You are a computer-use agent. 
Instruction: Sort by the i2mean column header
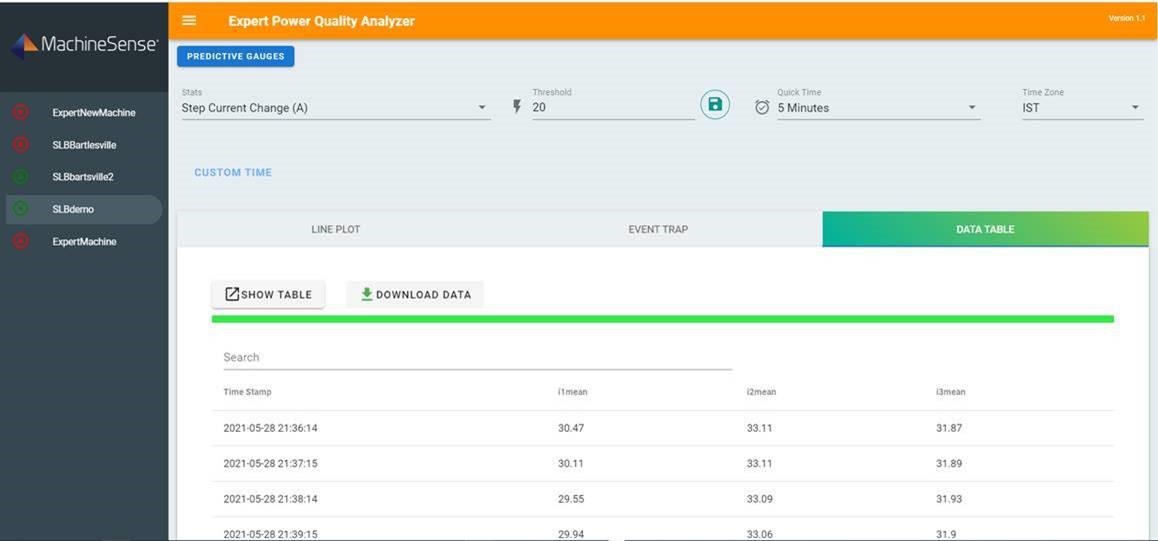pyautogui.click(x=761, y=392)
